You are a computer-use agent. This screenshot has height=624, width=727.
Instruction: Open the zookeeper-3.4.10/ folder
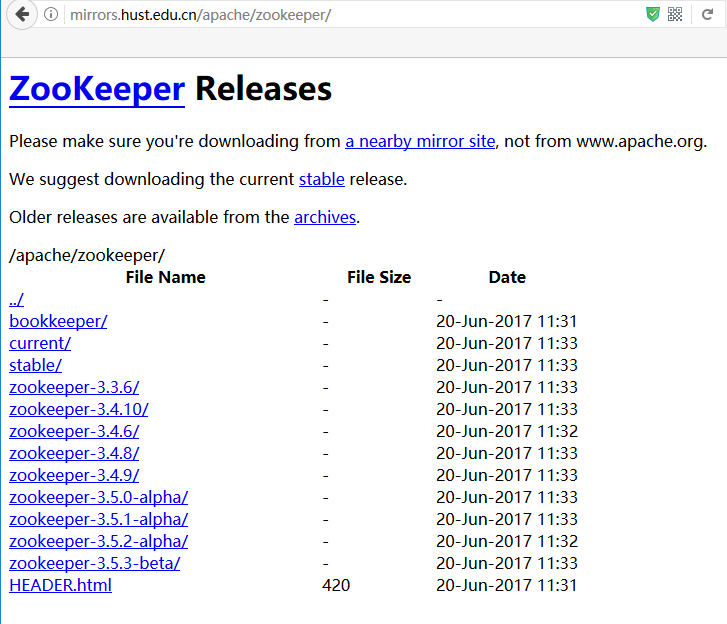(x=79, y=409)
